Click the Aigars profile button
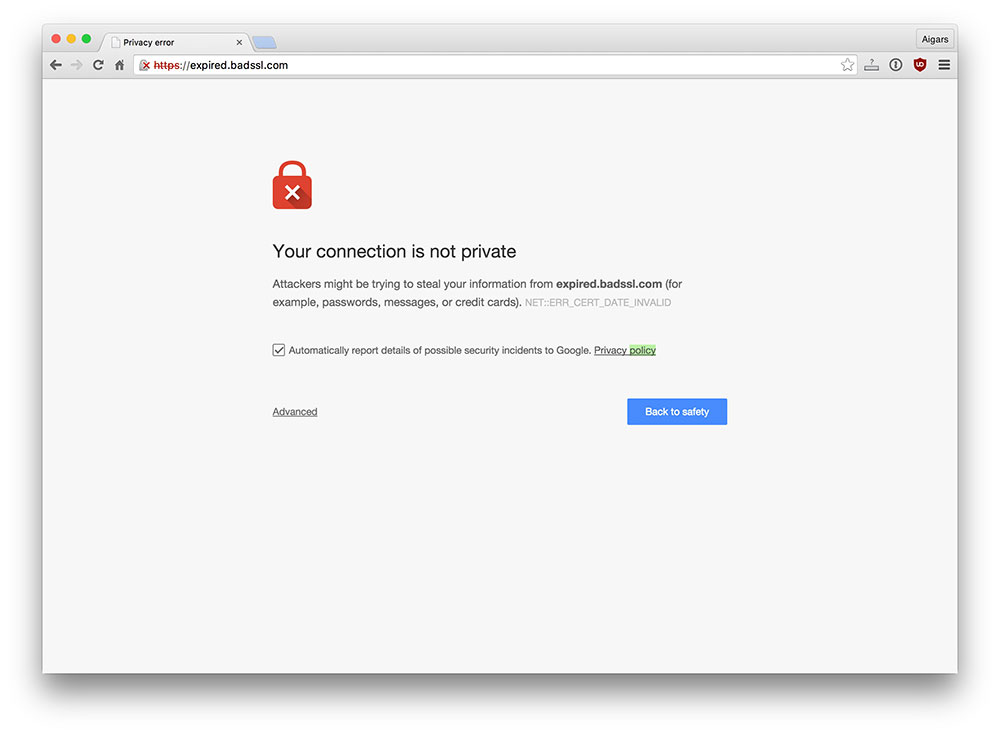This screenshot has width=1000, height=734. point(934,39)
